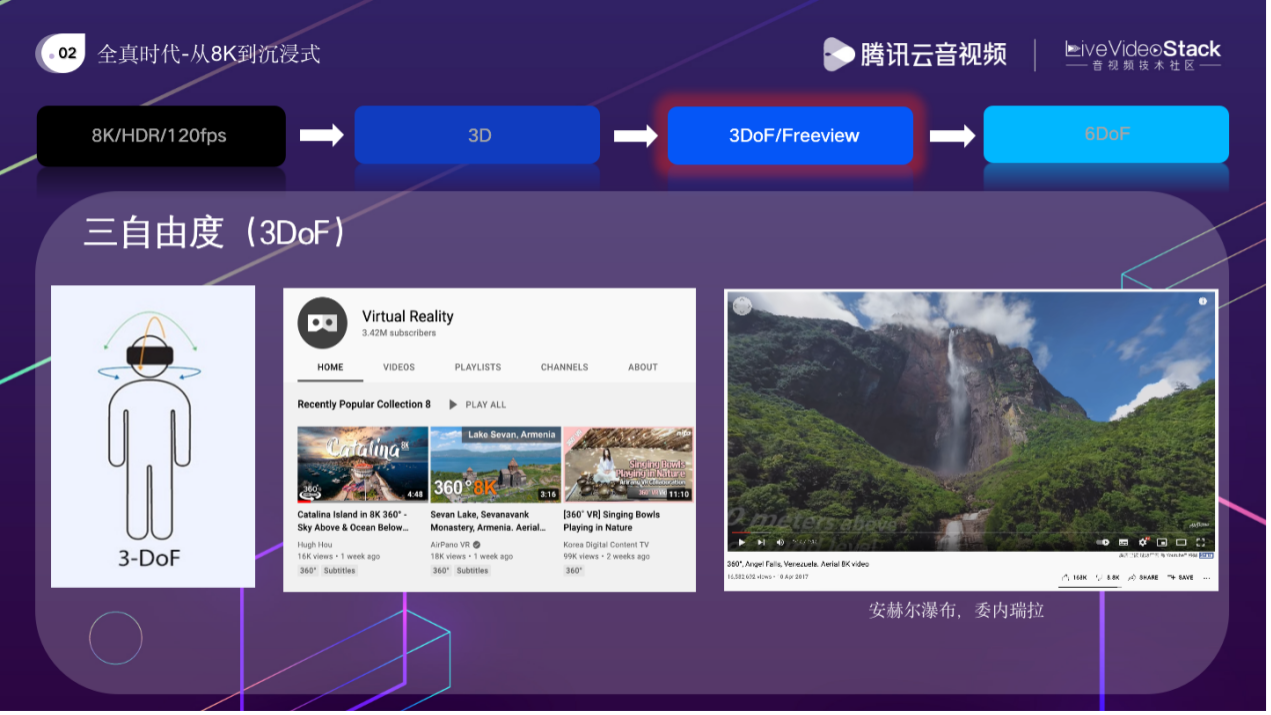Open the PLAYLISTS channel tab
This screenshot has height=715, width=1271.
click(x=478, y=367)
